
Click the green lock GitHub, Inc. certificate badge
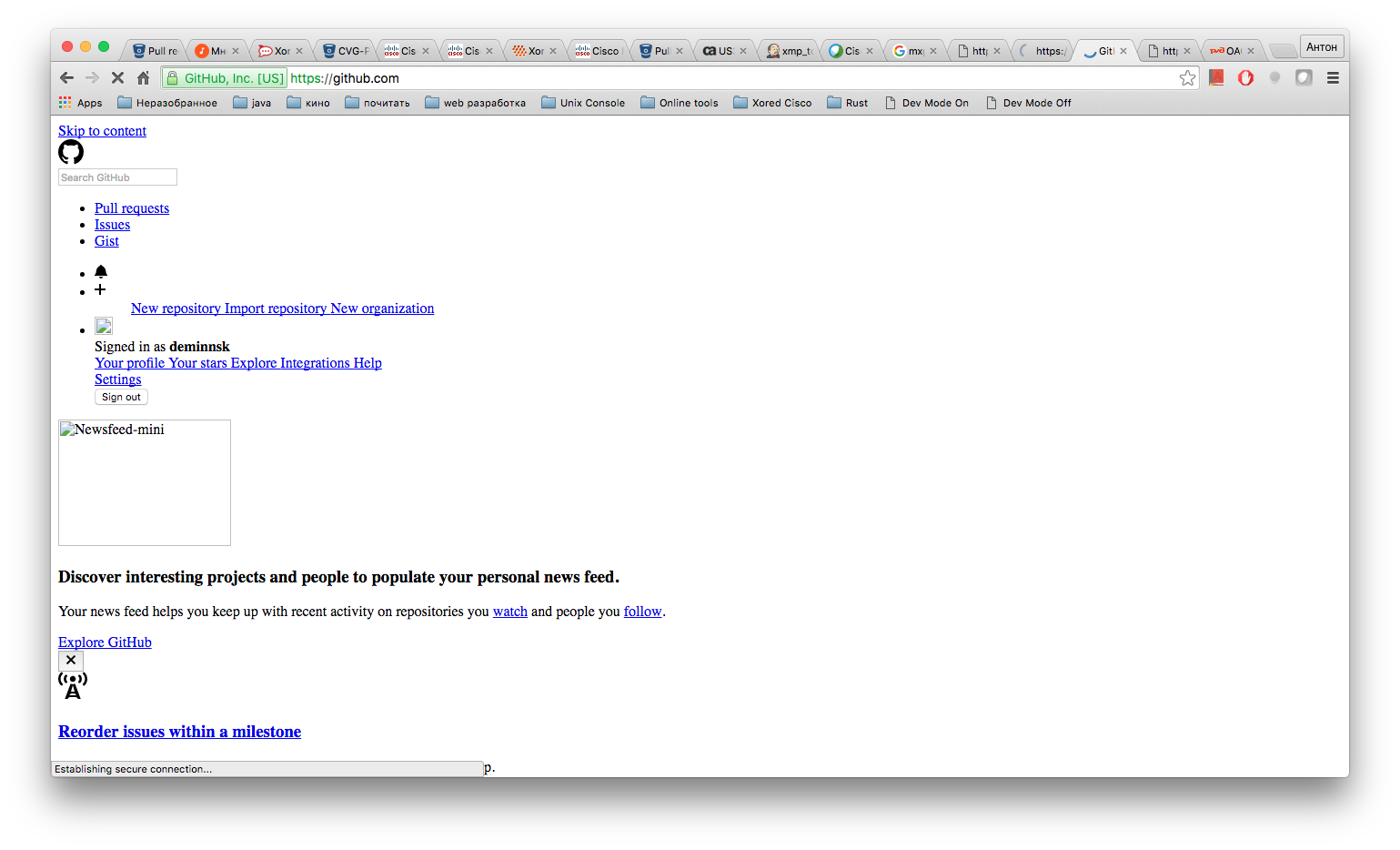225,78
